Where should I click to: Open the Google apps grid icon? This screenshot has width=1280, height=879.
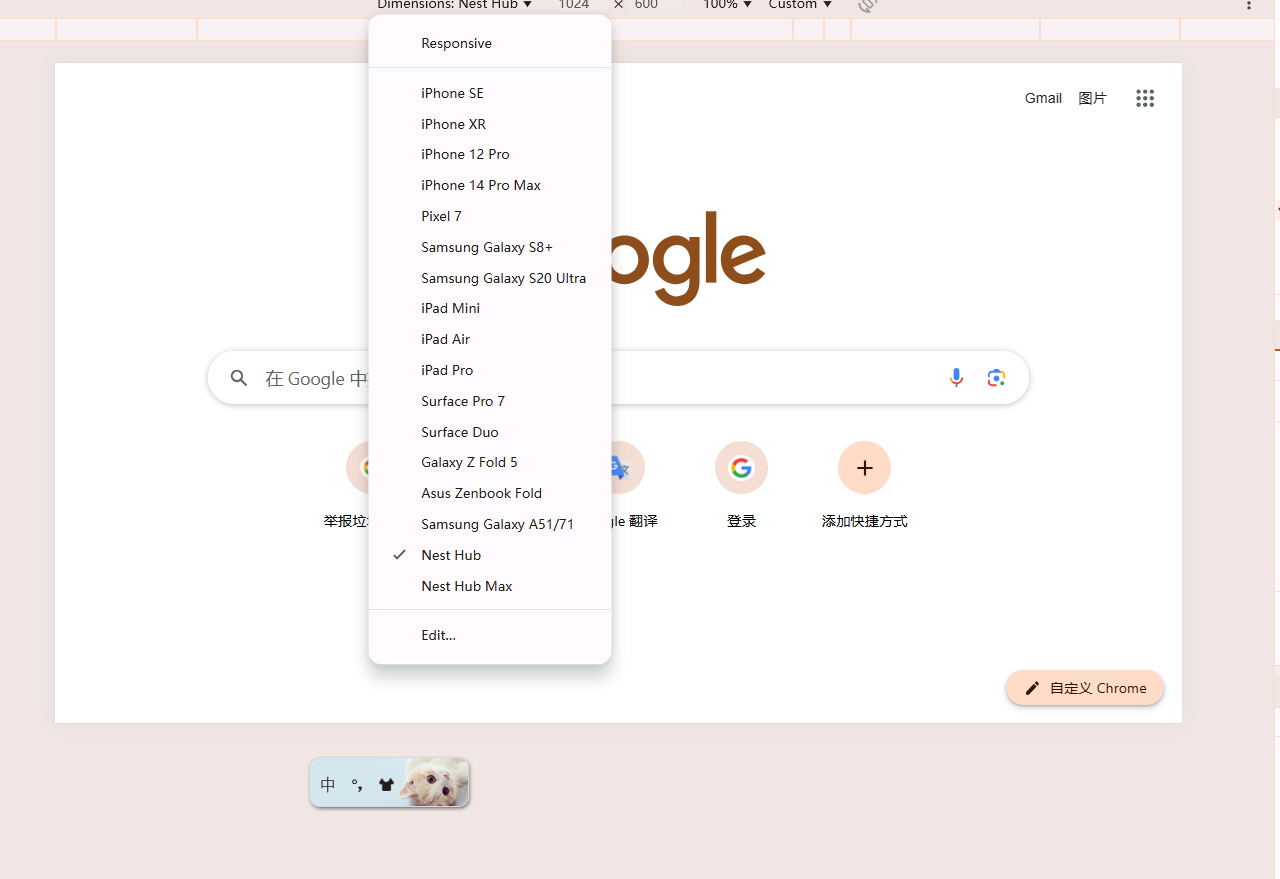pyautogui.click(x=1145, y=98)
